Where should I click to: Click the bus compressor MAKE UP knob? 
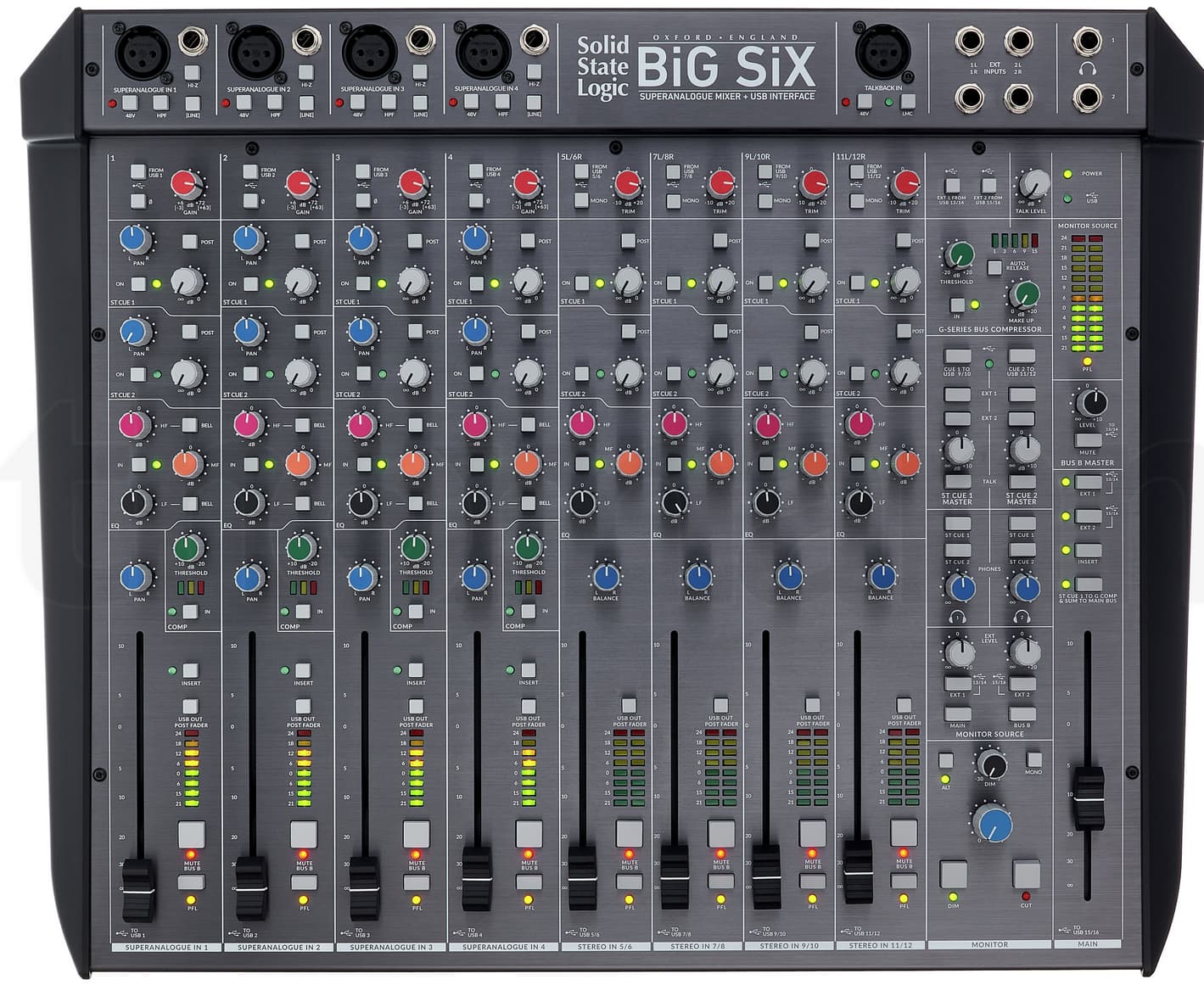pyautogui.click(x=1024, y=294)
